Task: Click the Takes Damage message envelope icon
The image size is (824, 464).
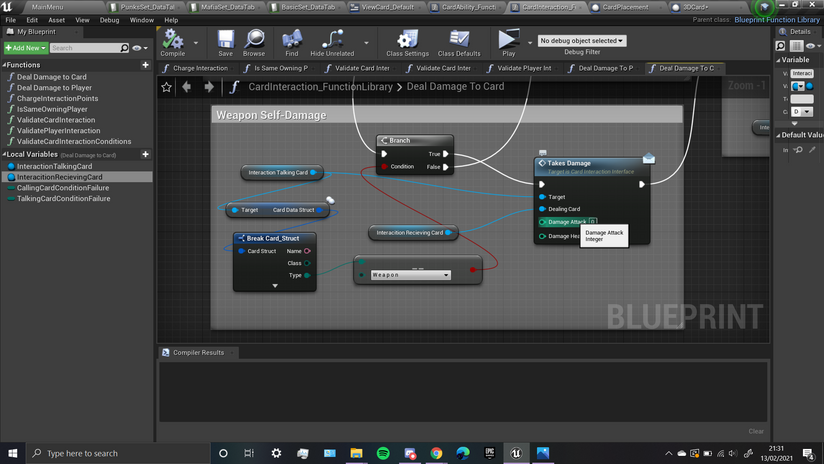Action: 648,158
